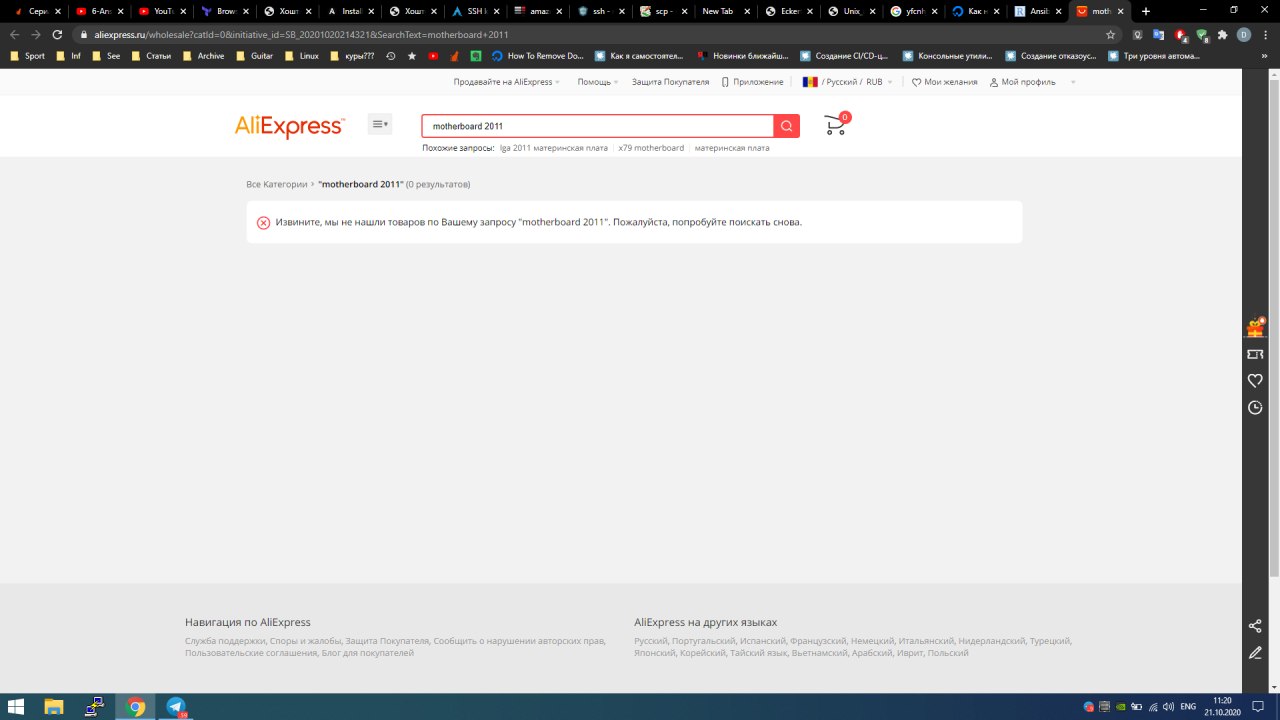Viewport: 1280px width, 720px height.
Task: Open the 'Защита Покупателя' link in top bar
Action: pyautogui.click(x=670, y=82)
